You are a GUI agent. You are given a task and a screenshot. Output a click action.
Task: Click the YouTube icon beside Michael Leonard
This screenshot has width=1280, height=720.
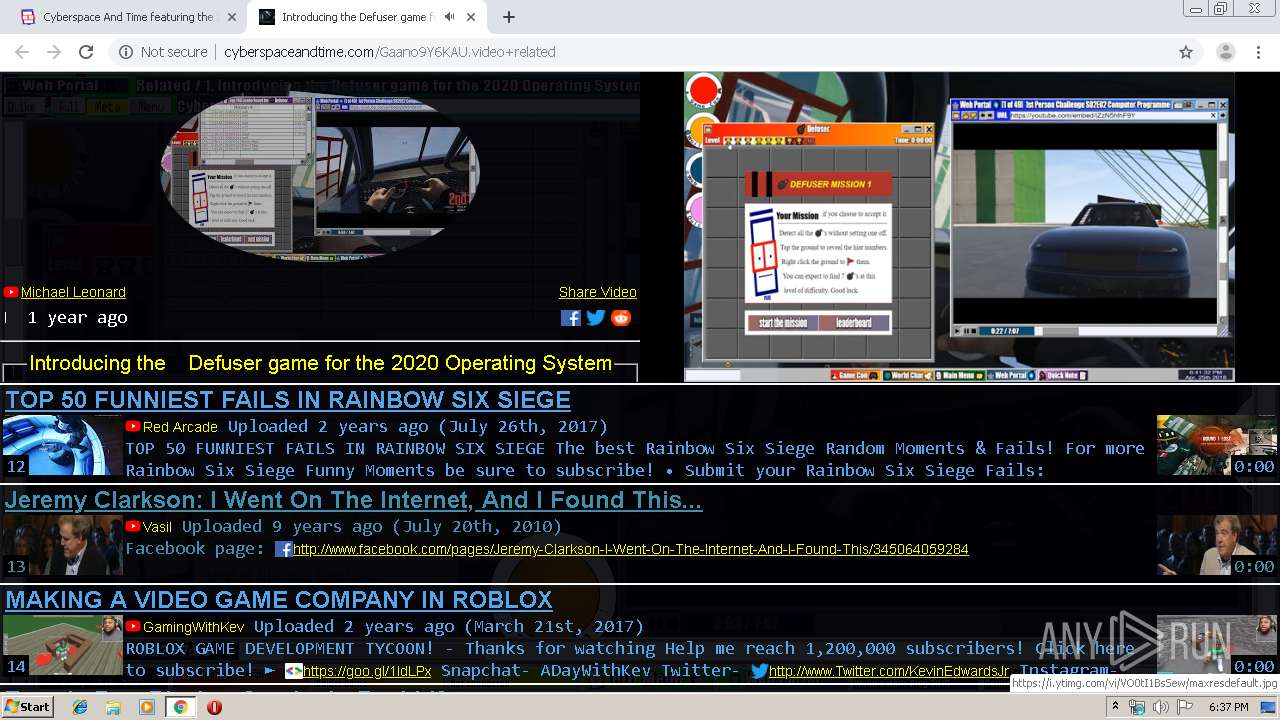pyautogui.click(x=11, y=292)
